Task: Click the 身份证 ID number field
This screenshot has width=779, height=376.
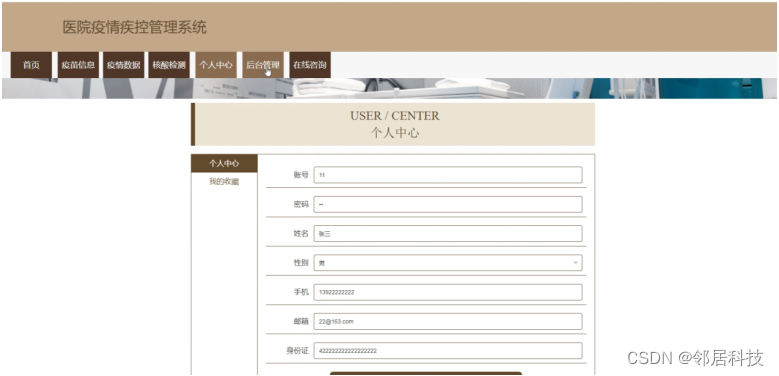Action: (448, 351)
